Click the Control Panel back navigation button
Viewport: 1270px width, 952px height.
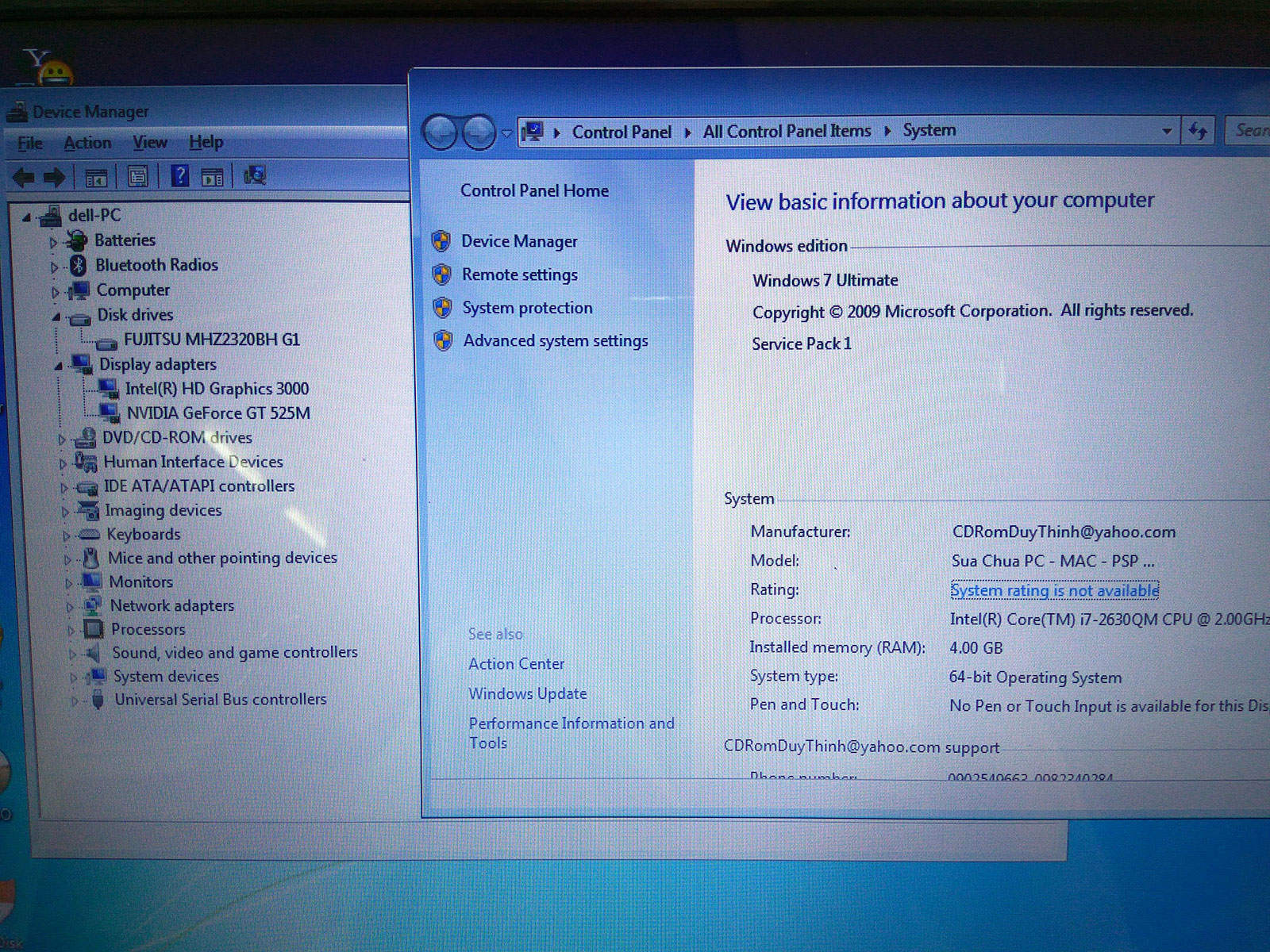[x=441, y=132]
